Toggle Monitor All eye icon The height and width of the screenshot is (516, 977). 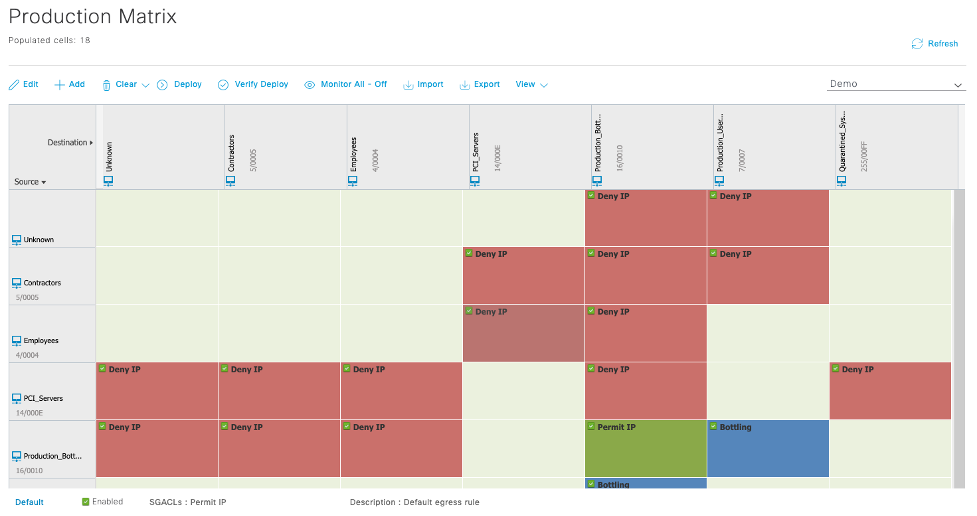coord(310,85)
